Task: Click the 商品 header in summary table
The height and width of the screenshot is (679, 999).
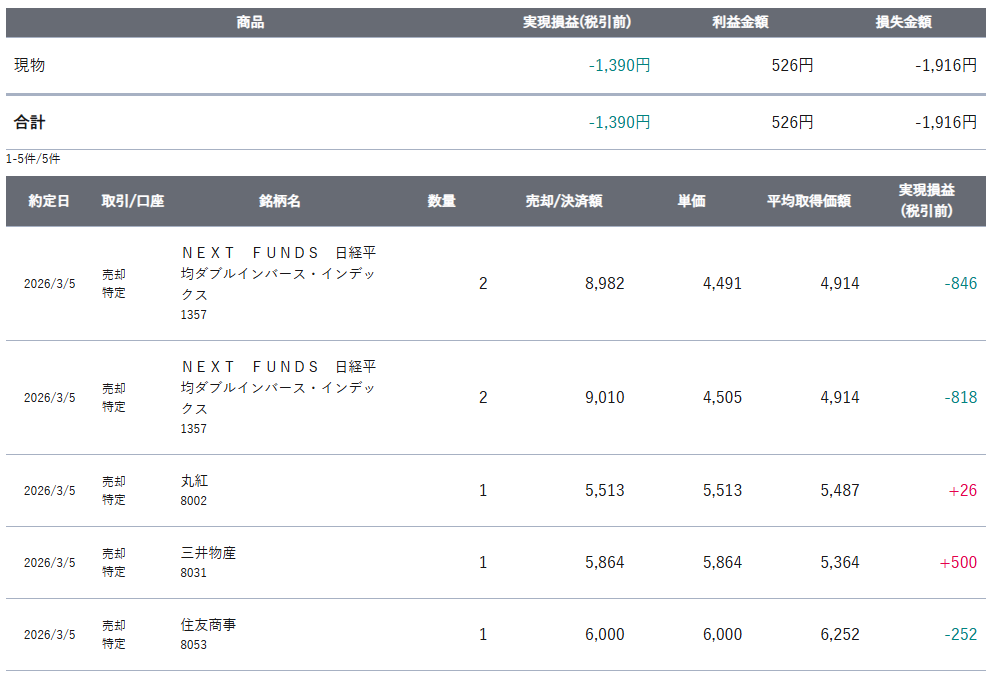Action: 250,22
